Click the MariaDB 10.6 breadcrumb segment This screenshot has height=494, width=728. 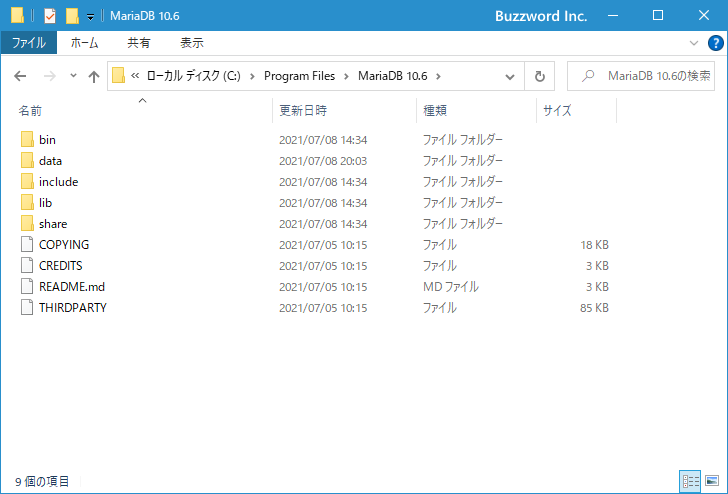click(393, 76)
